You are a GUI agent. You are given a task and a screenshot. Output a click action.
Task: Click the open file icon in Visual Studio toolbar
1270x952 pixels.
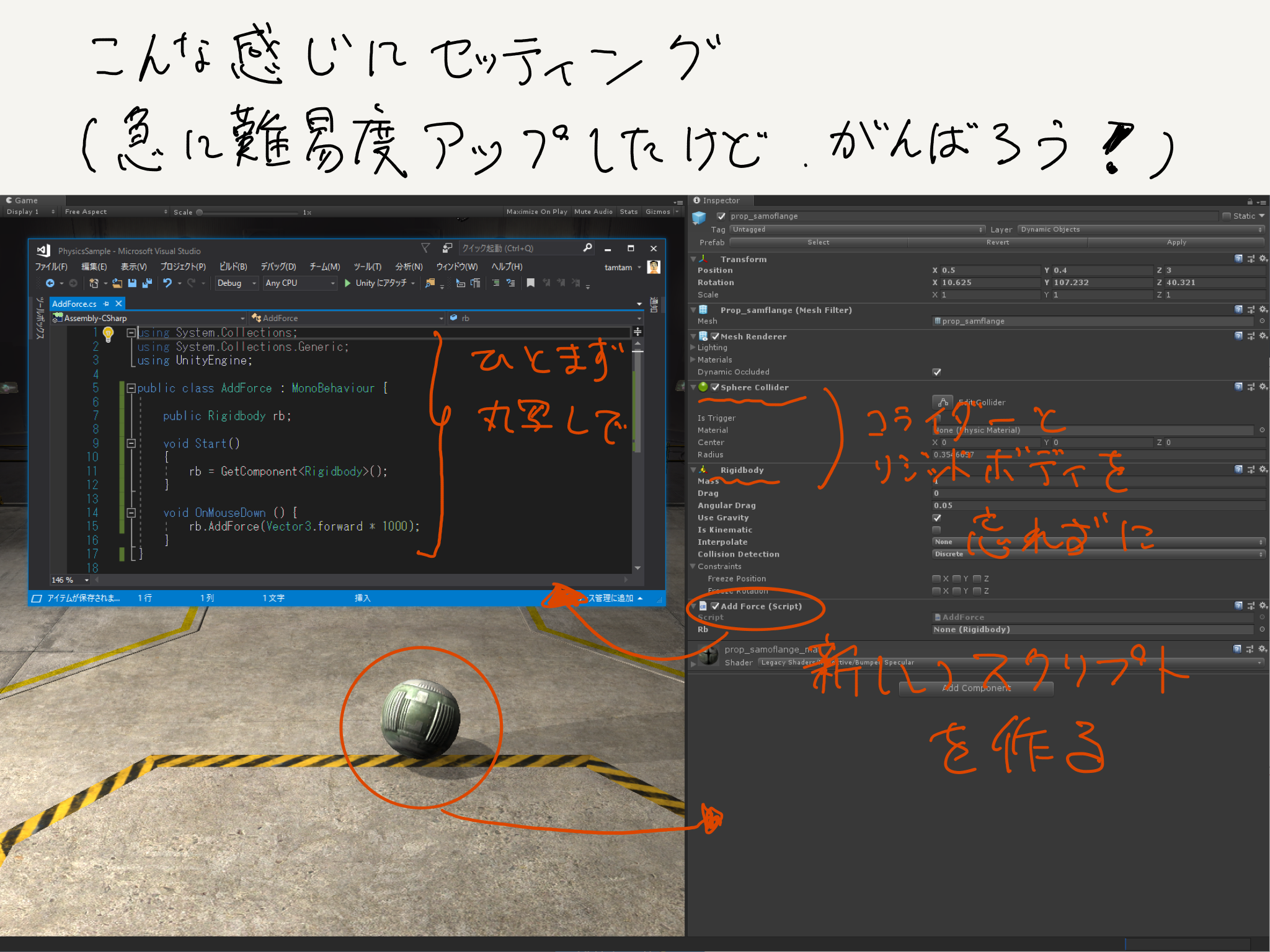click(x=117, y=283)
